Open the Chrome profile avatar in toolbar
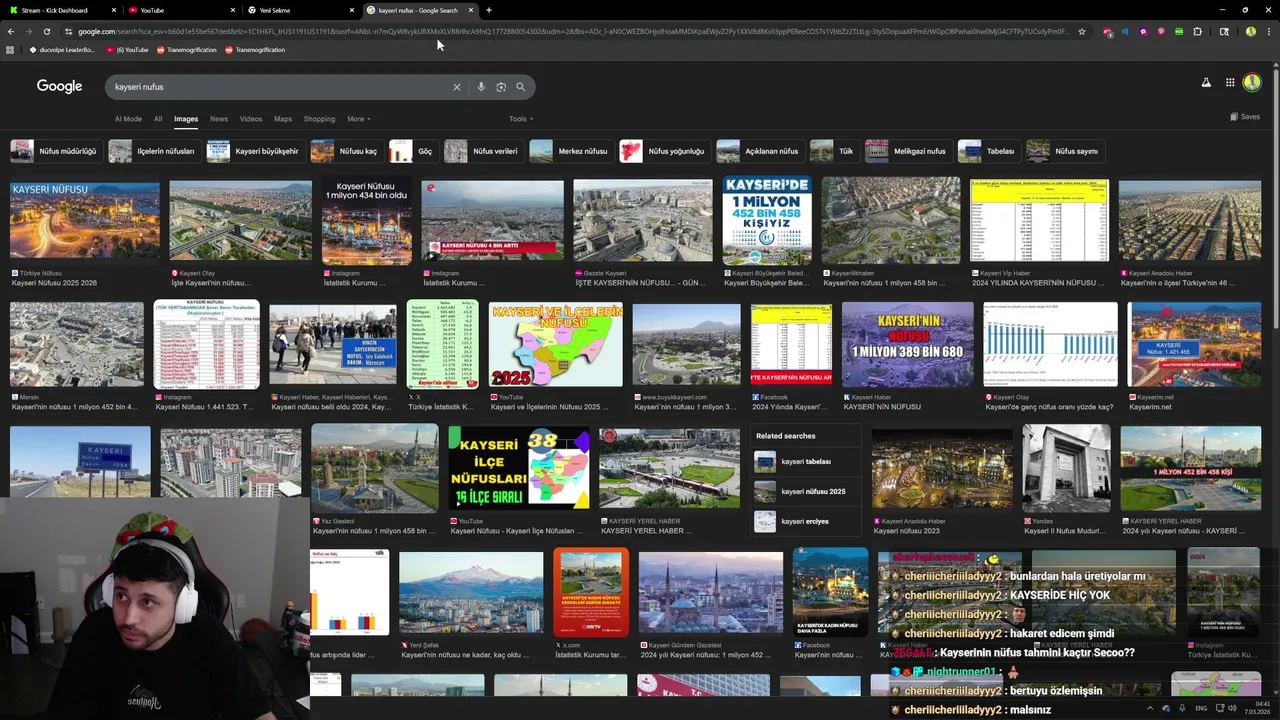The width and height of the screenshot is (1280, 720). [x=1250, y=32]
